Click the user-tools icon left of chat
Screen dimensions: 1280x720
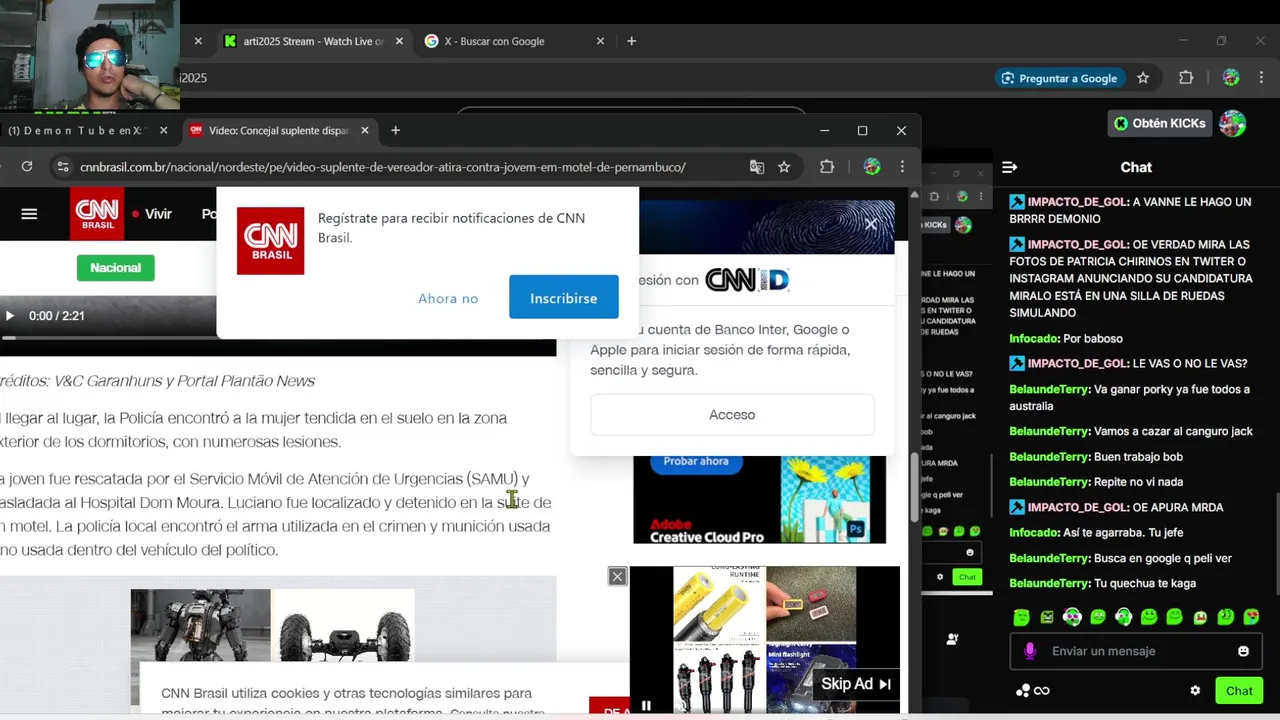(x=952, y=639)
